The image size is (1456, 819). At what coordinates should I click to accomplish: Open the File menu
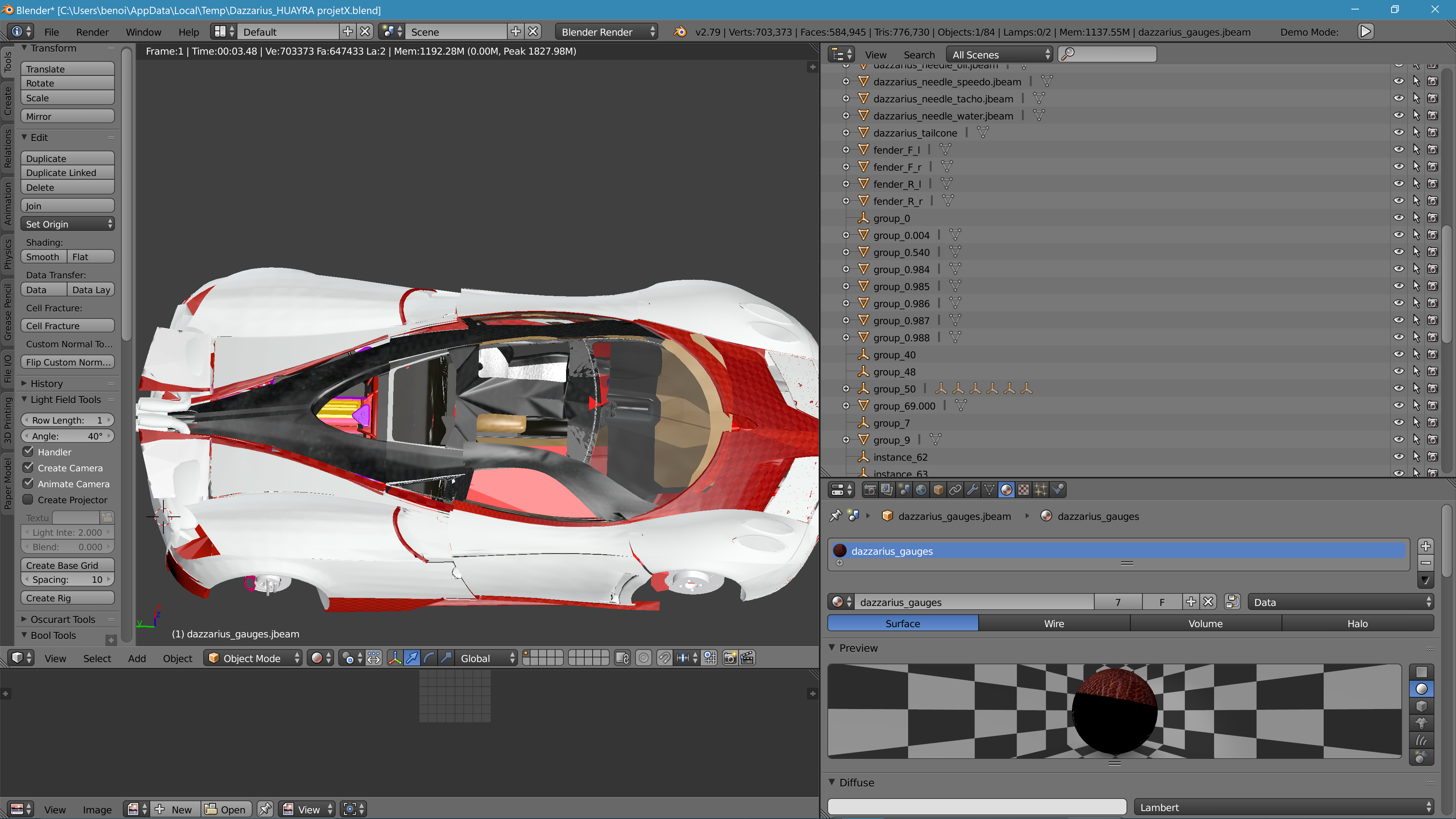click(x=52, y=31)
